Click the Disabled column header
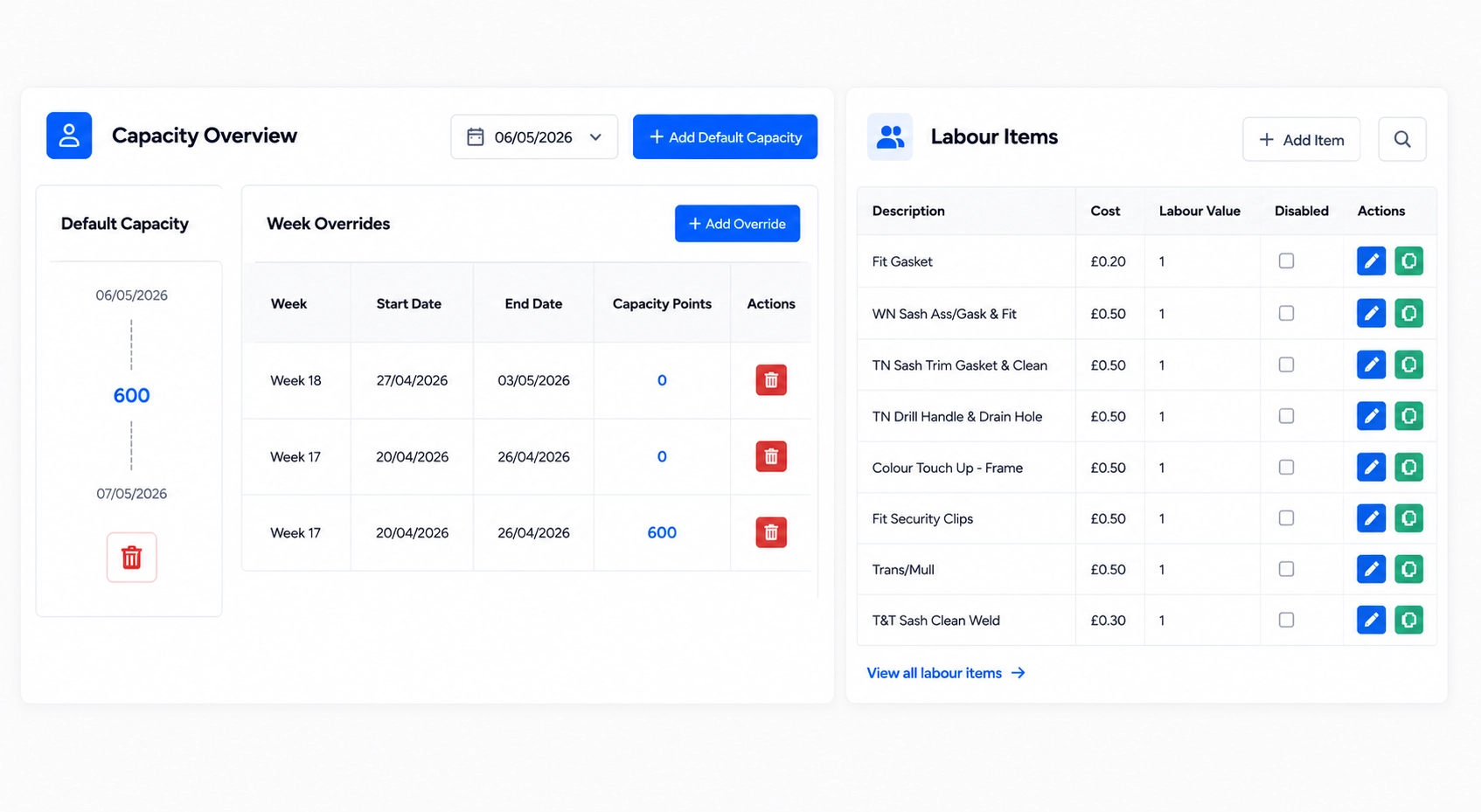Viewport: 1481px width, 812px height. pos(1301,211)
